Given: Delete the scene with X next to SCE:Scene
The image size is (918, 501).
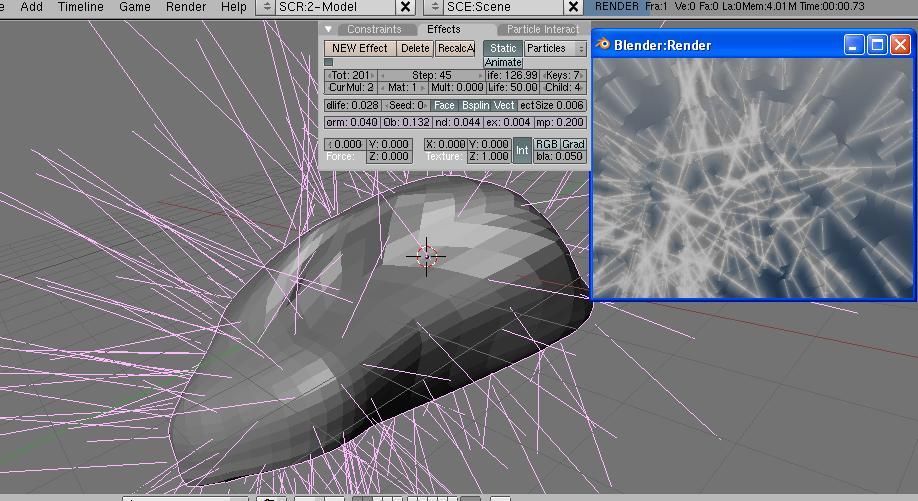Looking at the screenshot, I should 574,7.
